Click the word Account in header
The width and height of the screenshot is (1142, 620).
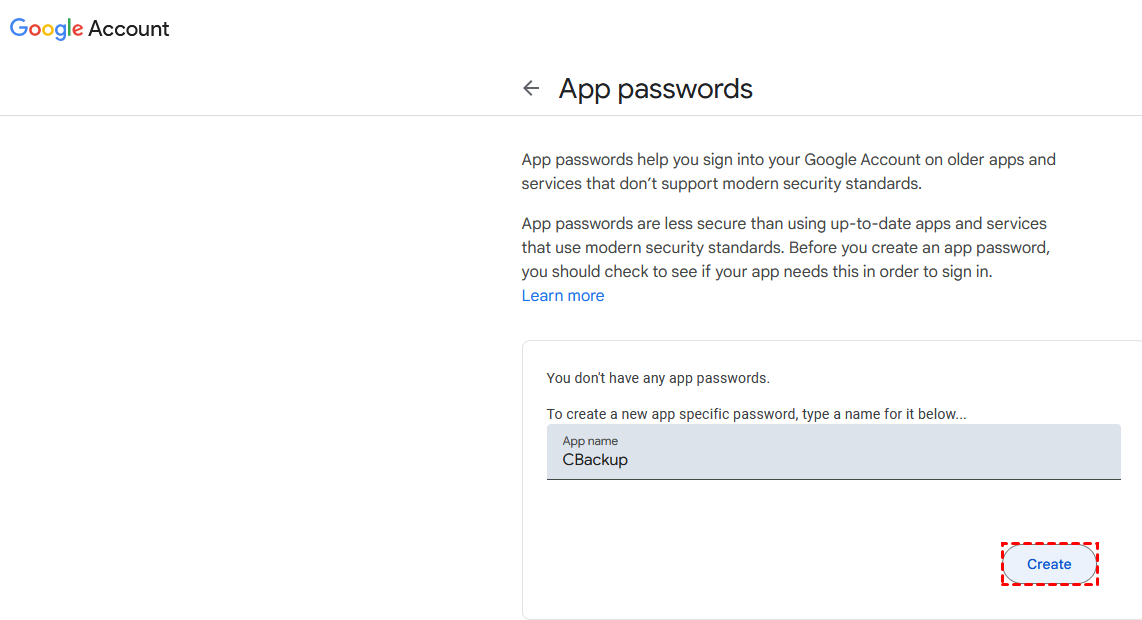(x=129, y=29)
